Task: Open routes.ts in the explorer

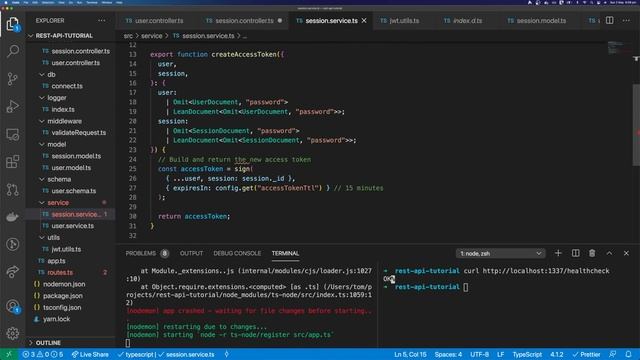Action: [x=60, y=272]
